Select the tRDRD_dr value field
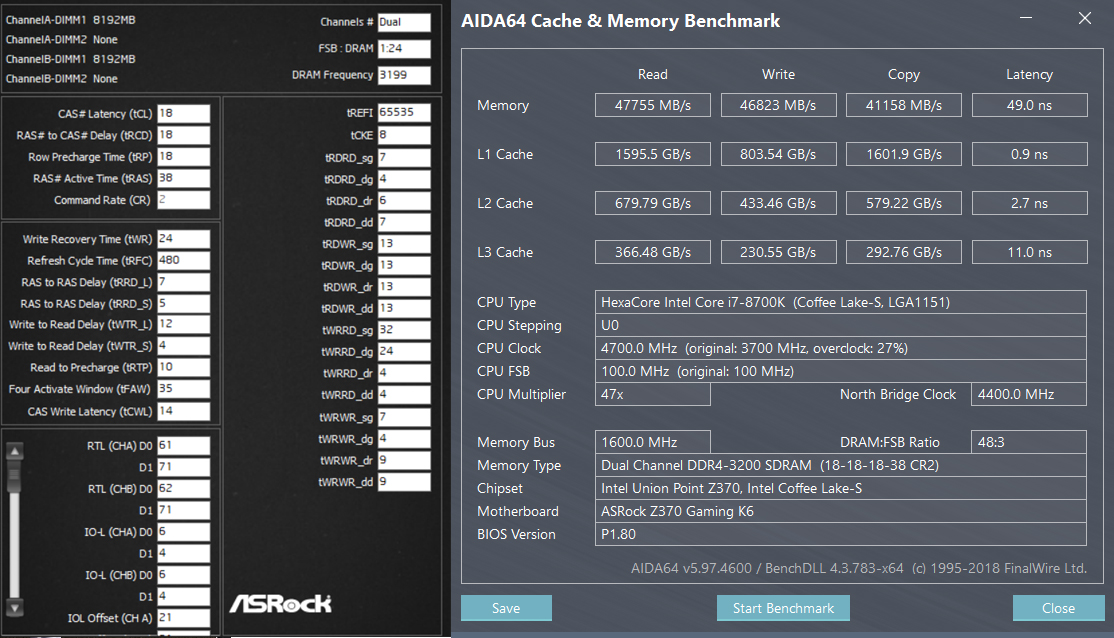Image resolution: width=1114 pixels, height=638 pixels. click(404, 200)
